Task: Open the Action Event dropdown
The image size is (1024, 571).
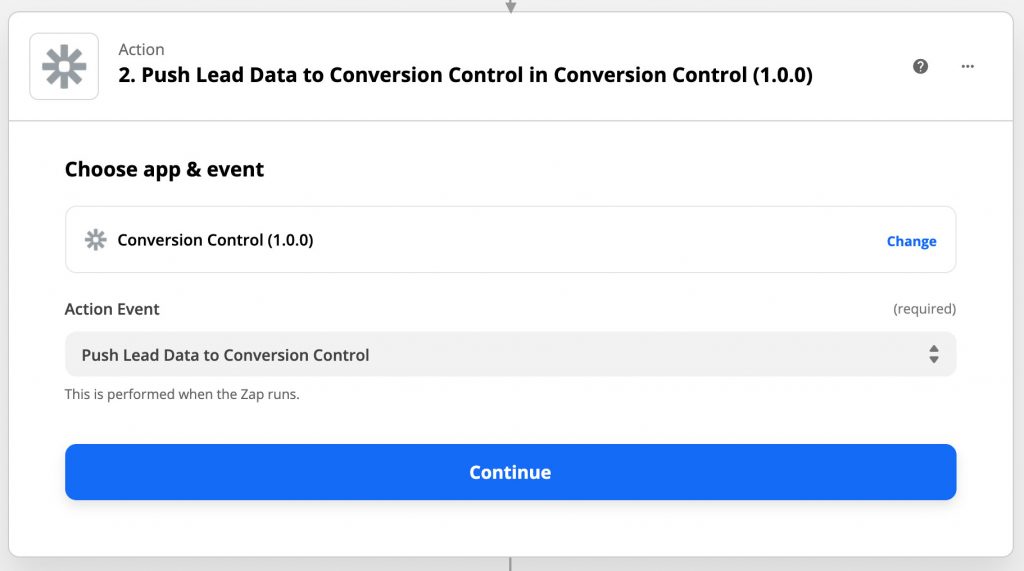Action: [510, 354]
